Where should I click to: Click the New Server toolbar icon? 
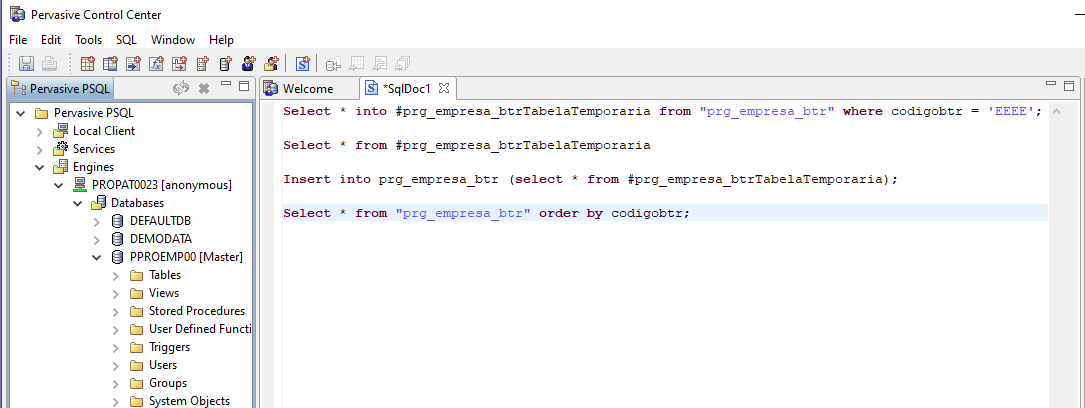point(202,64)
